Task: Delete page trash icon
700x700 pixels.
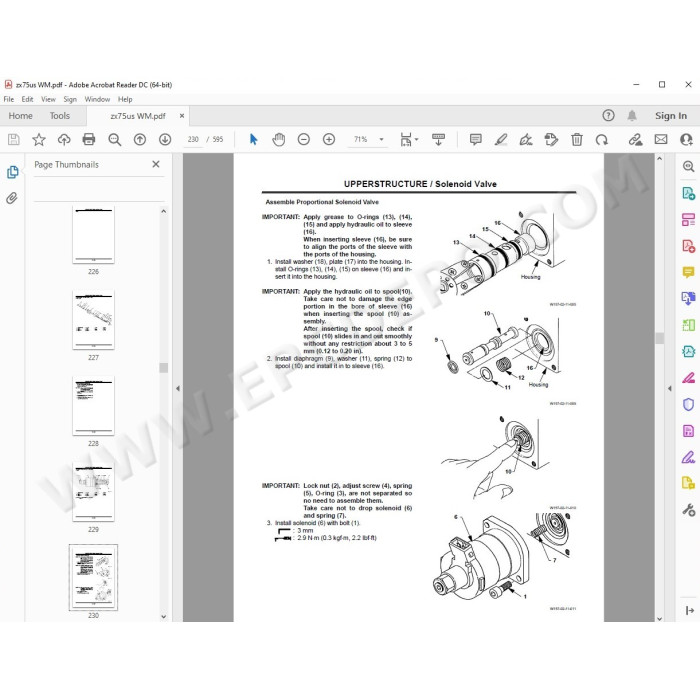Action: pyautogui.click(x=577, y=140)
